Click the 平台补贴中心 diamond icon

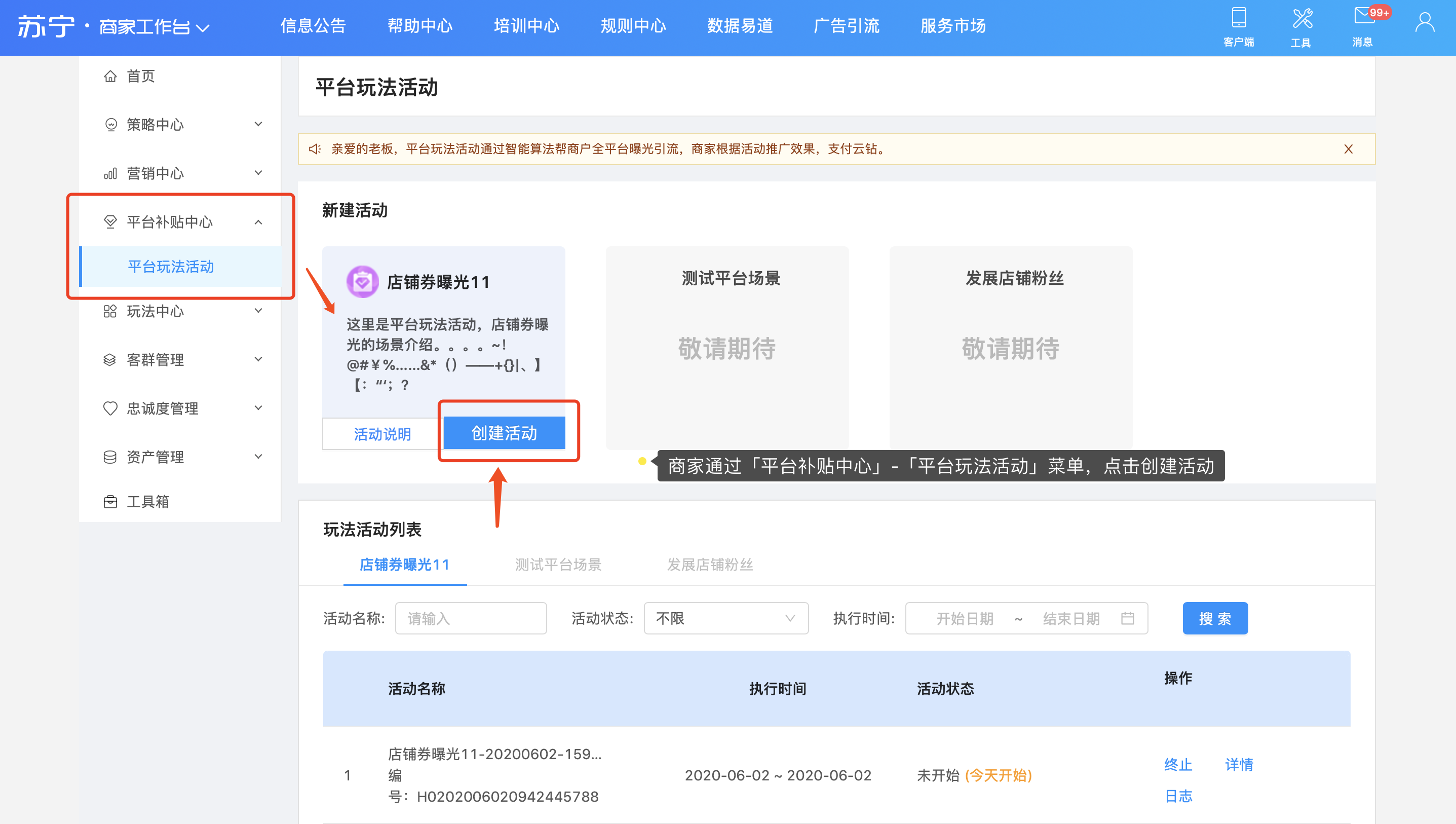click(x=110, y=222)
